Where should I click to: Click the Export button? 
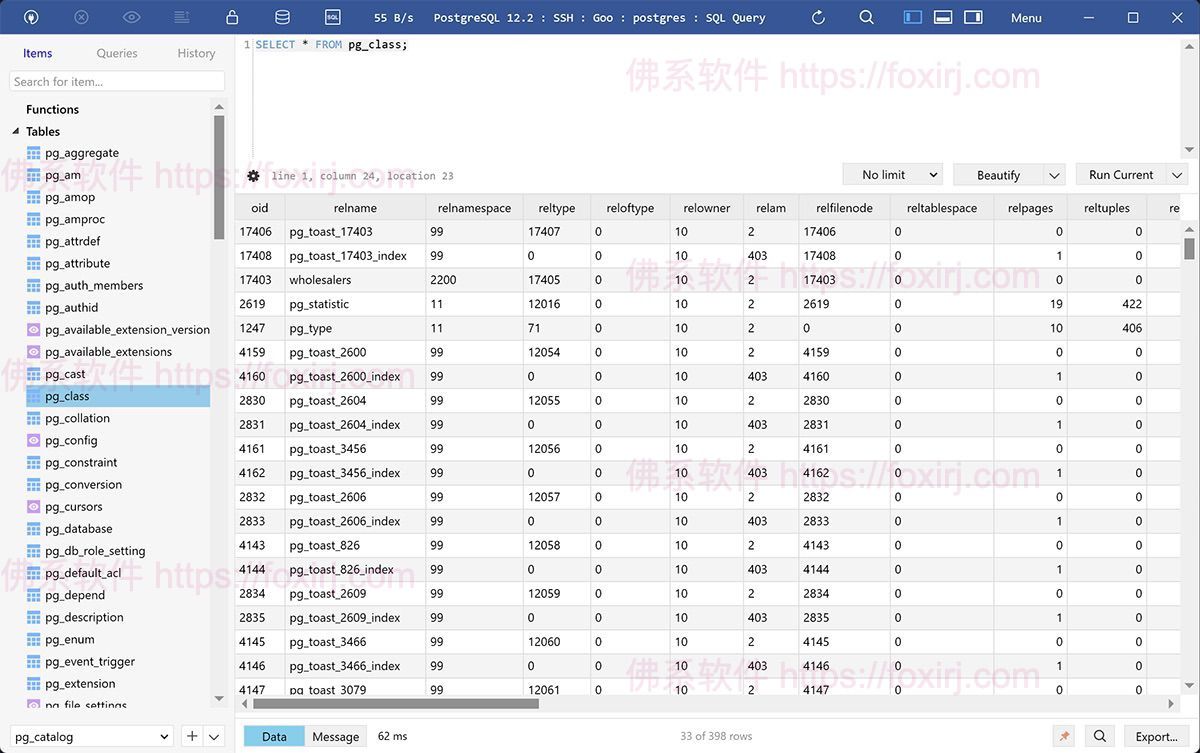tap(1155, 735)
